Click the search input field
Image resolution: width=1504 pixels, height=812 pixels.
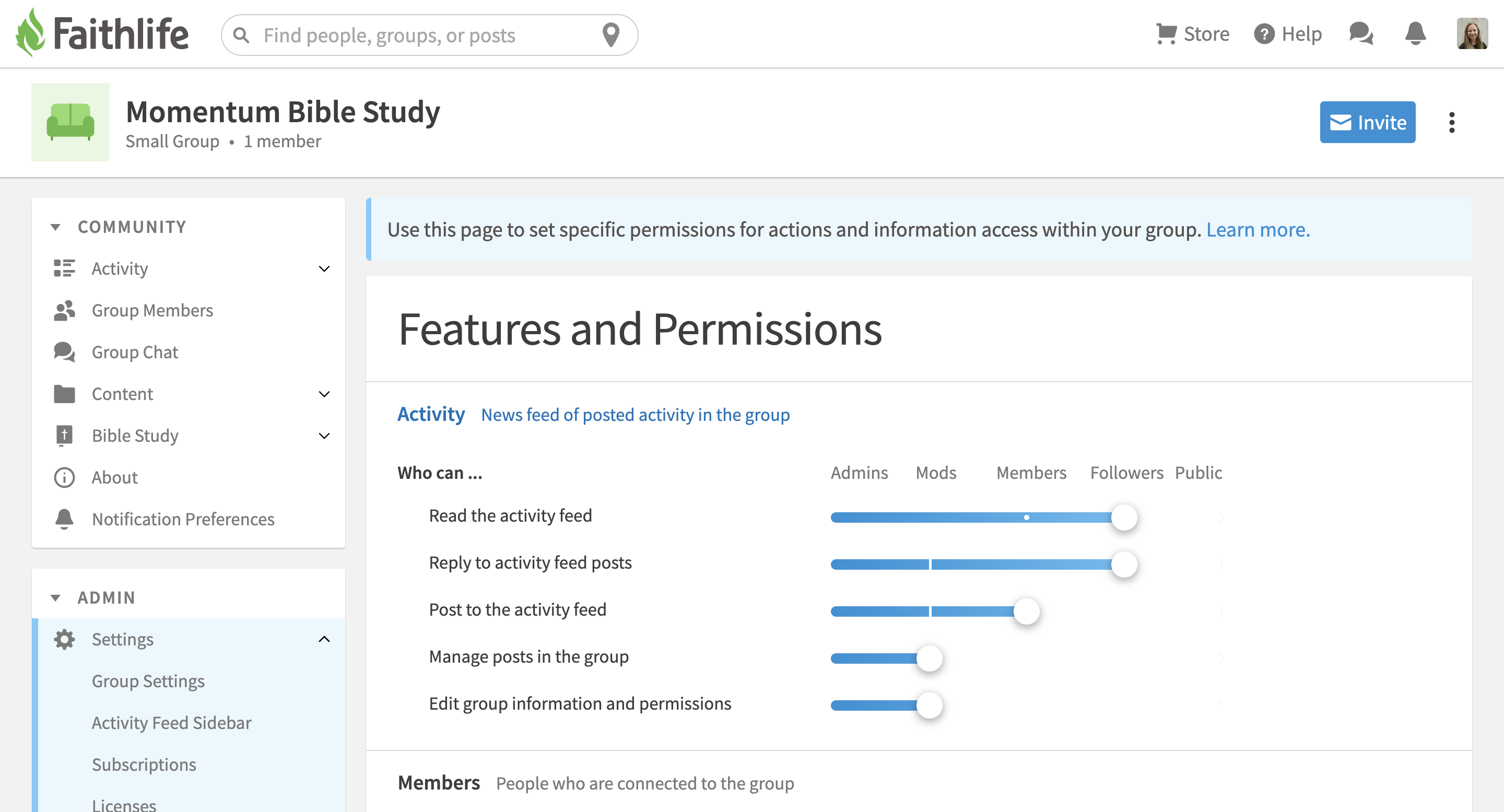tap(429, 35)
